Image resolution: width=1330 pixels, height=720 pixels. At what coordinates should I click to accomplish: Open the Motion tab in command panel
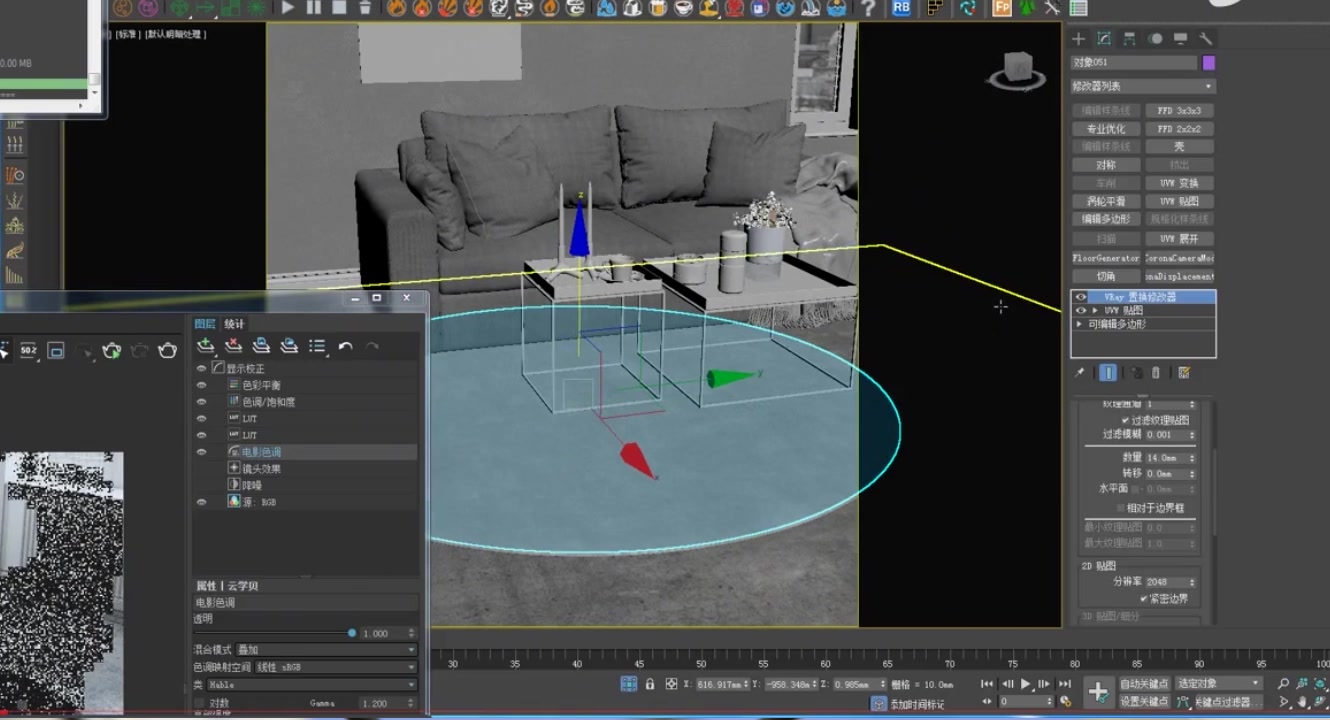tap(1155, 39)
